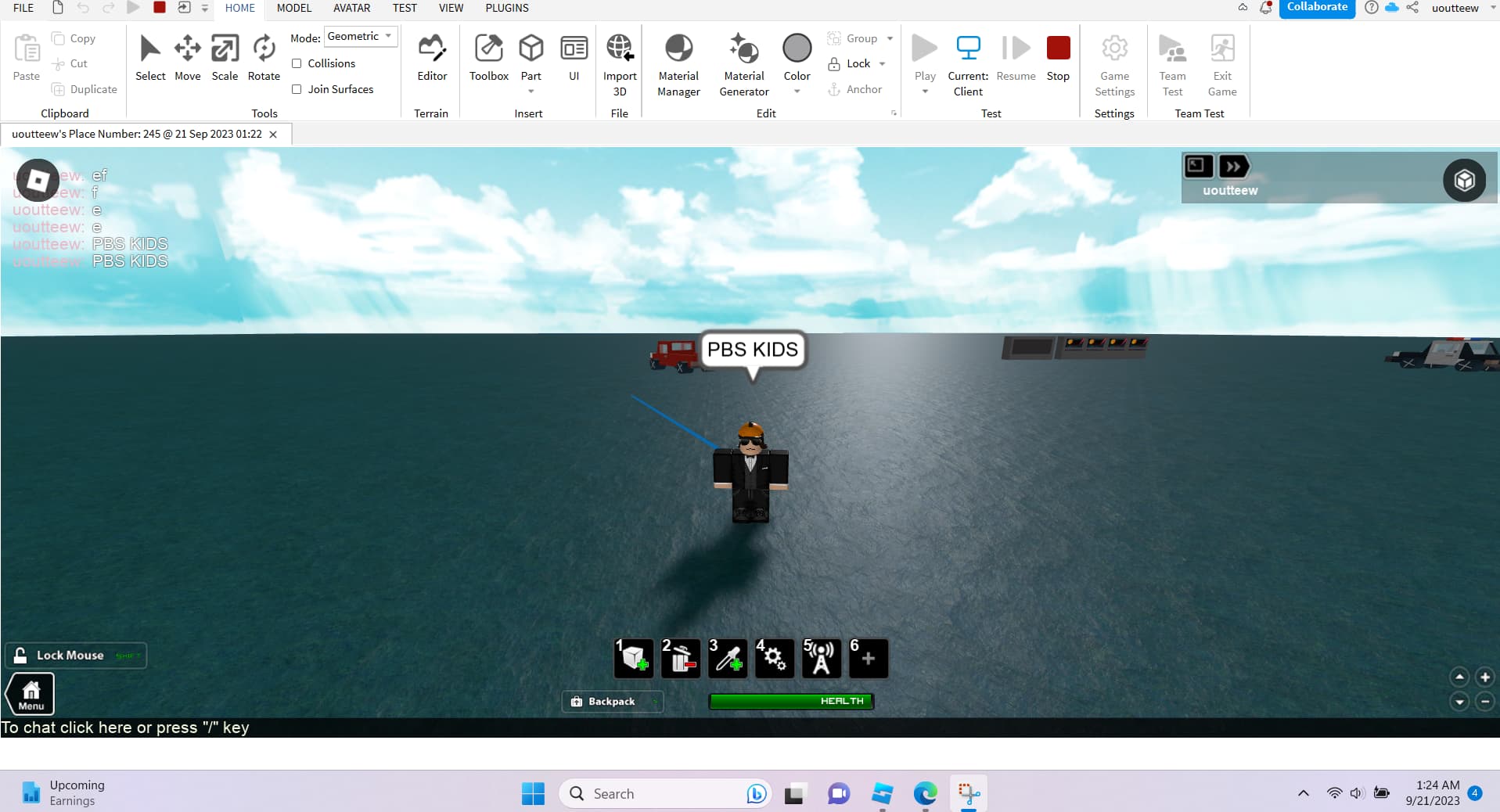Click the Team Test icon

tap(1172, 65)
